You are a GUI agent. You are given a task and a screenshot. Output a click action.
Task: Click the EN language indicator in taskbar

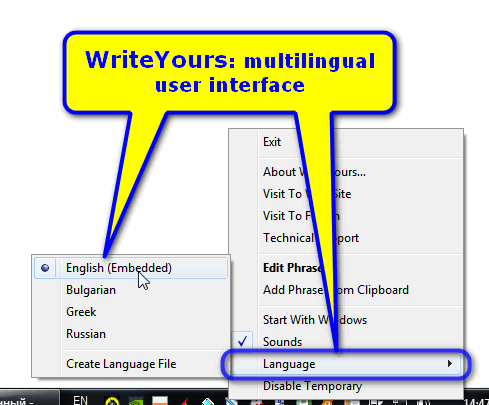point(80,400)
